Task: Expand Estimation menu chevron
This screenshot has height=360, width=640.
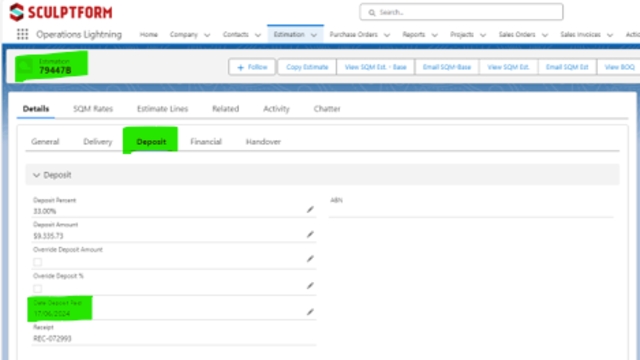Action: (x=314, y=35)
